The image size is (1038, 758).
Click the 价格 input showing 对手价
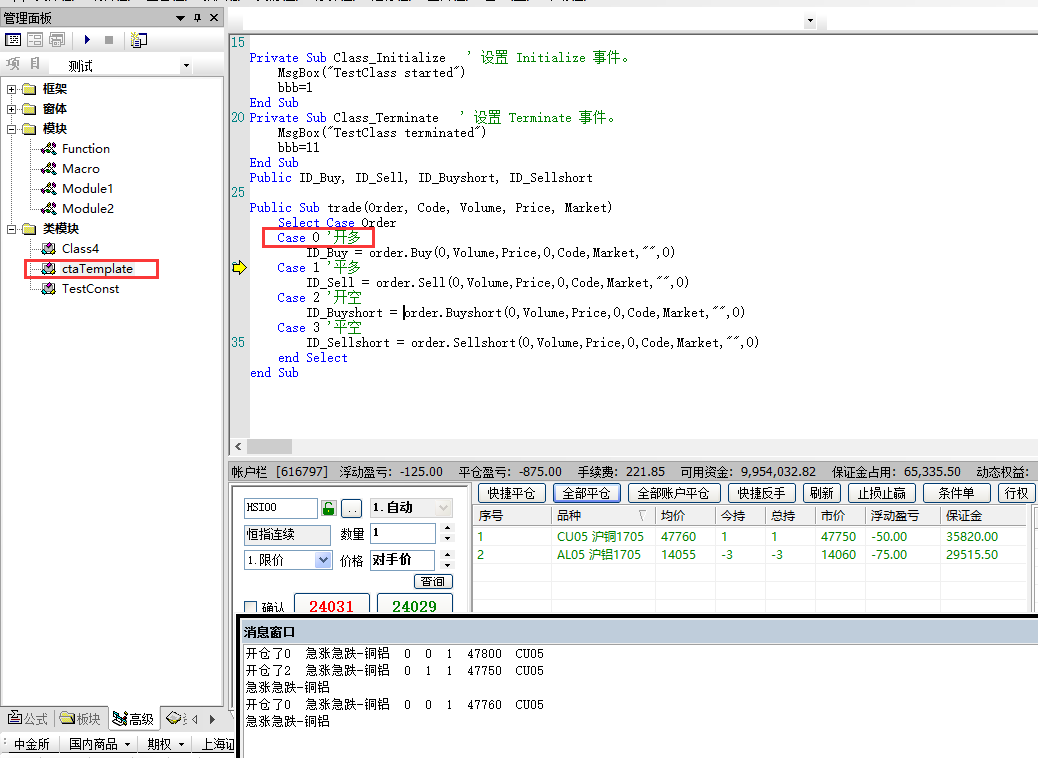click(402, 560)
